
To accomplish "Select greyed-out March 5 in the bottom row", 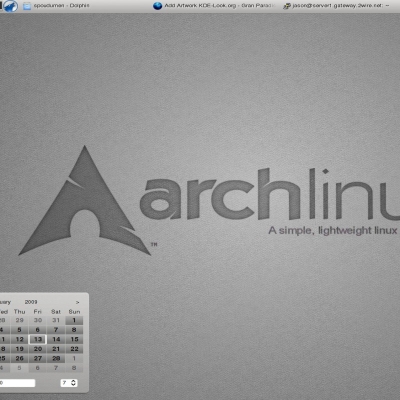I will pyautogui.click(x=19, y=368).
